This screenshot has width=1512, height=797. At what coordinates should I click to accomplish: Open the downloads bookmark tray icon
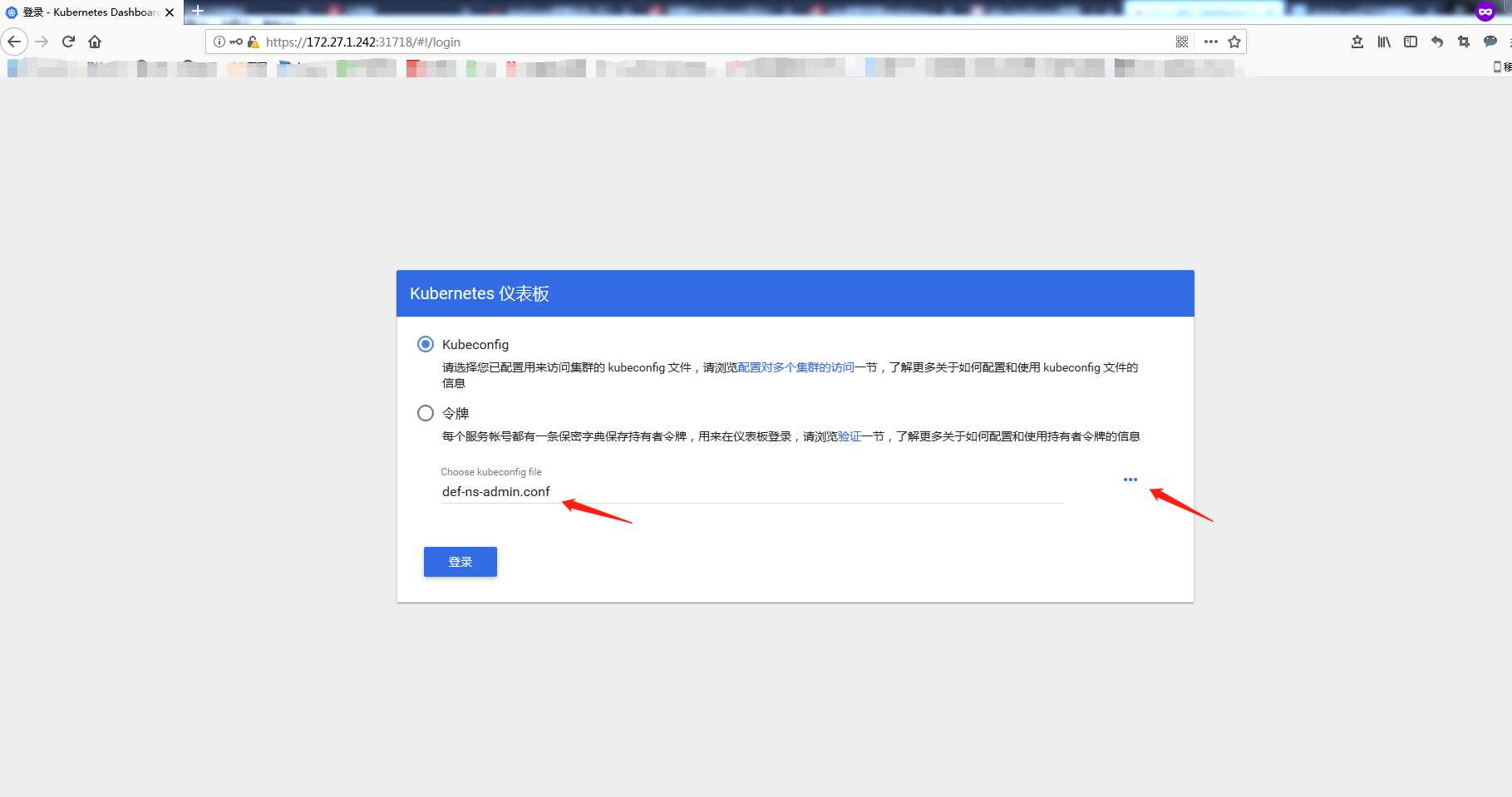tap(1357, 42)
